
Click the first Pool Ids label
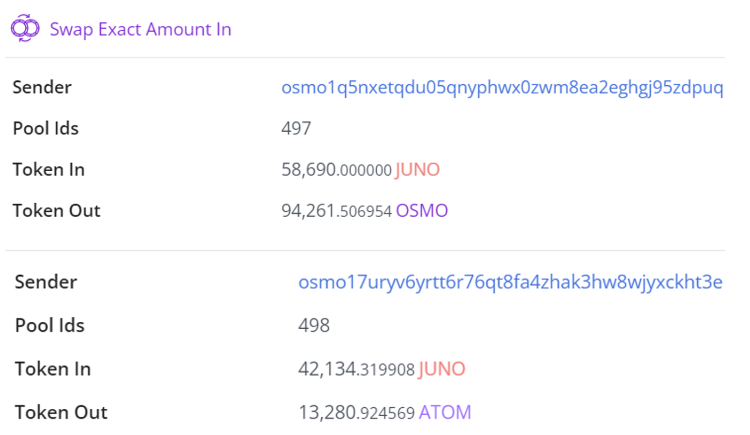[x=45, y=128]
